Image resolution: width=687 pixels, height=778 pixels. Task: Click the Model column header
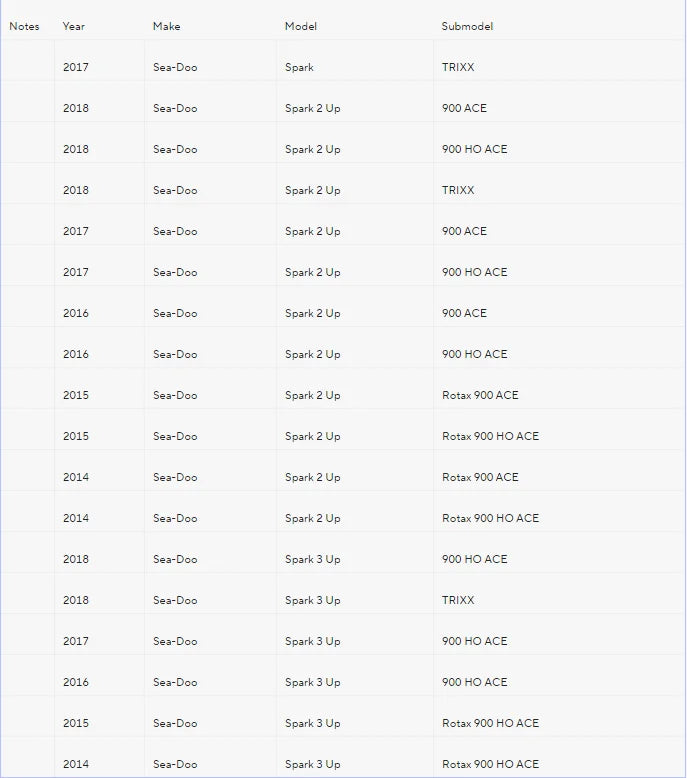tap(301, 26)
